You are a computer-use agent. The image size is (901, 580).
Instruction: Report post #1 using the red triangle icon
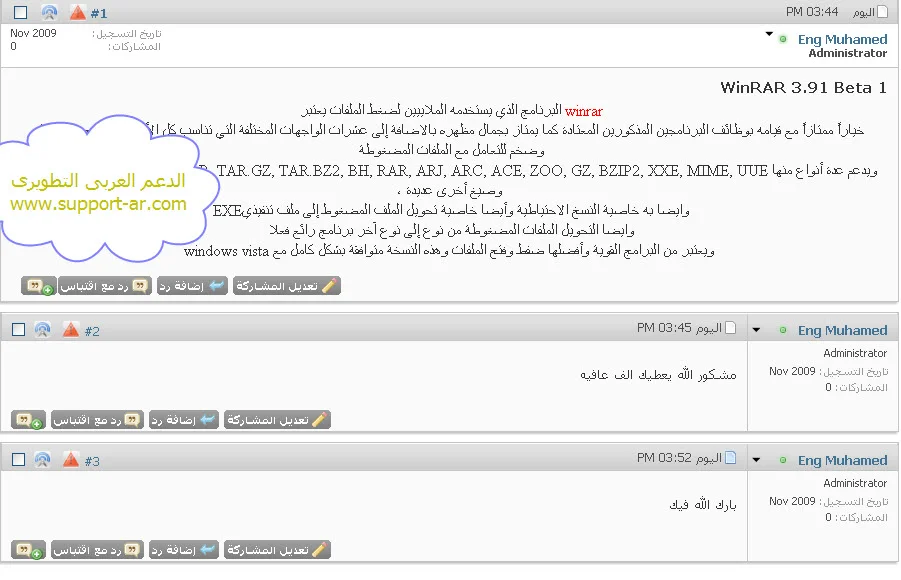click(77, 13)
